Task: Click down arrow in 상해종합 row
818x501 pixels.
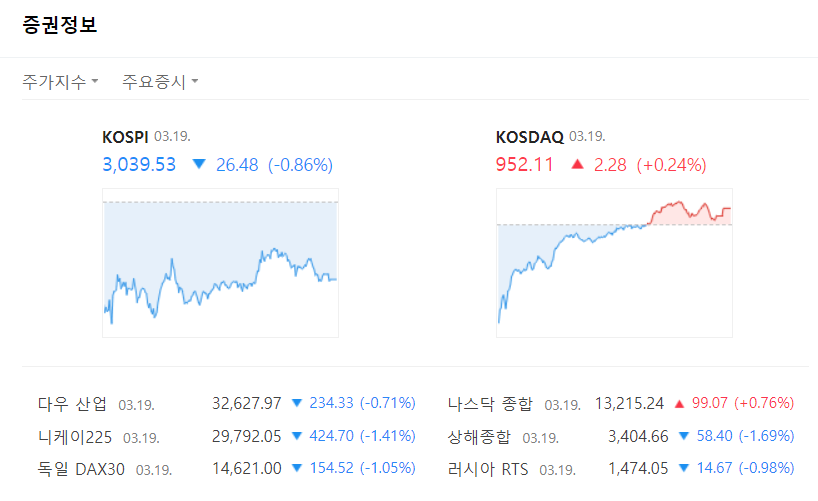Action: click(x=683, y=436)
